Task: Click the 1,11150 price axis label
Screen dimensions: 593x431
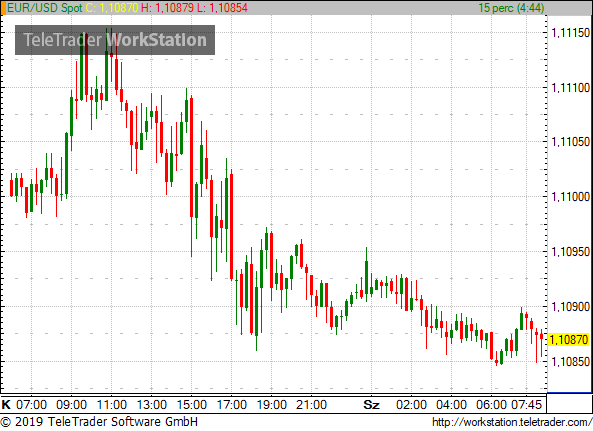Action: 571,33
